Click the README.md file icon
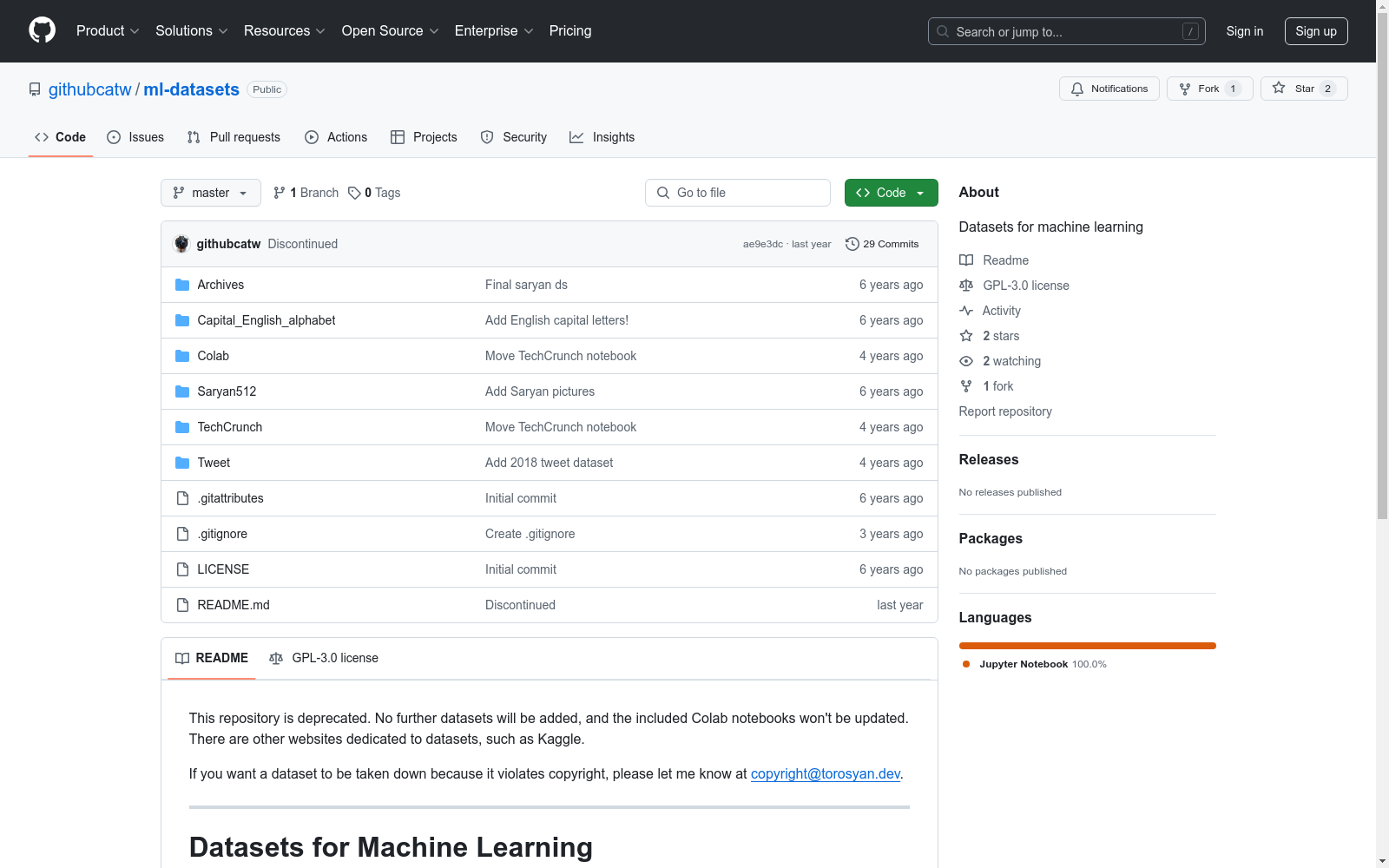Viewport: 1389px width, 868px height. pyautogui.click(x=182, y=605)
